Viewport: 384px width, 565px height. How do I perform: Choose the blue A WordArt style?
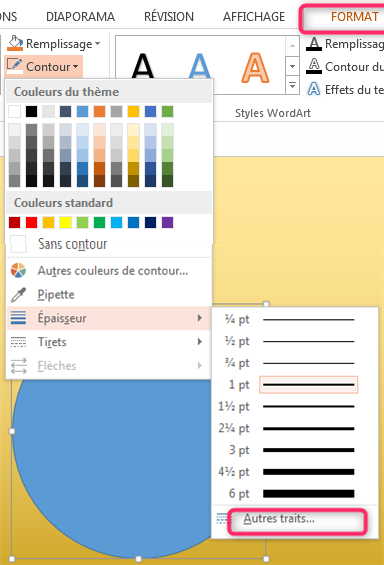199,66
